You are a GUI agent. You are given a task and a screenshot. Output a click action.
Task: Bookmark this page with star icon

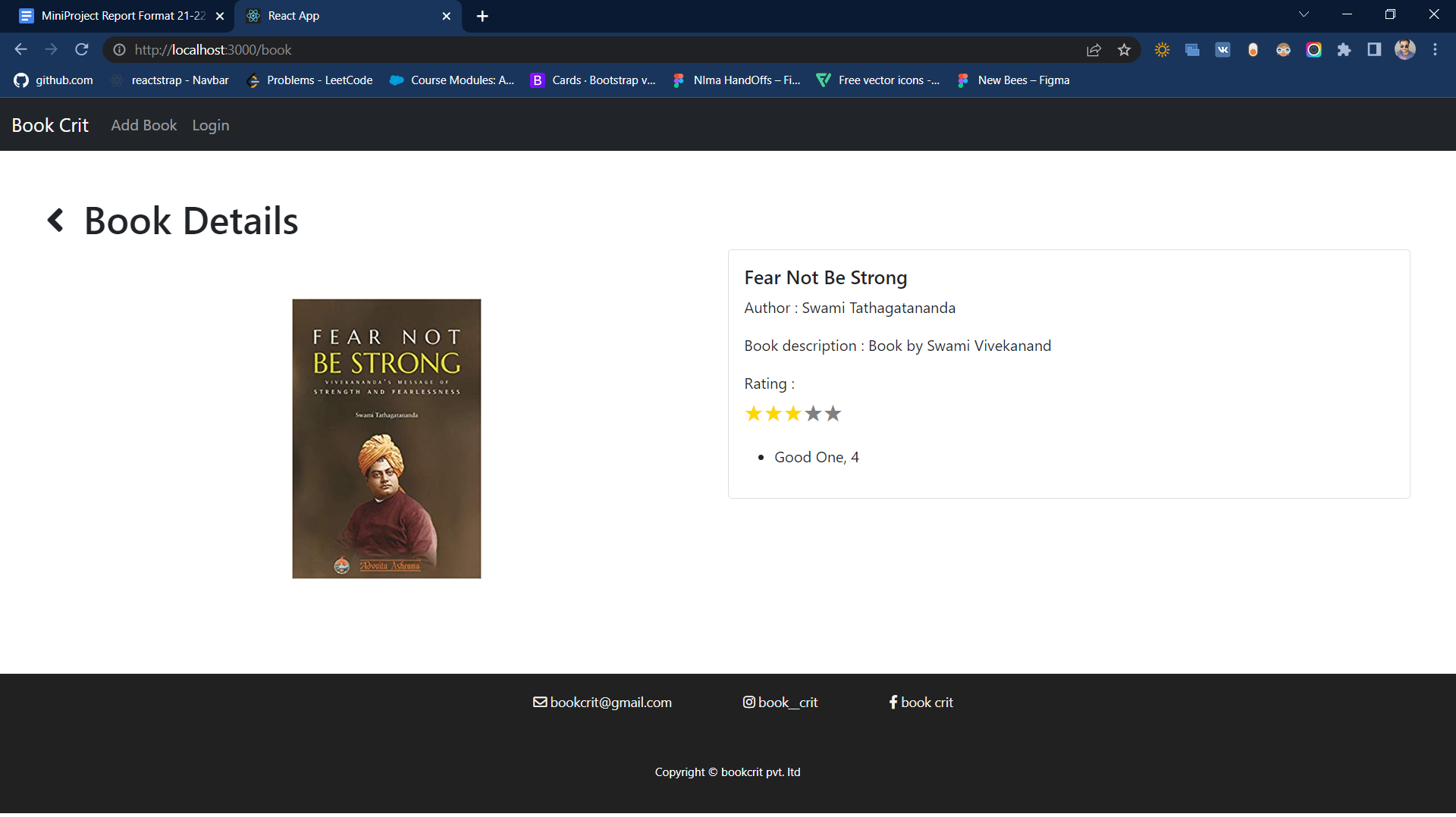pyautogui.click(x=1124, y=50)
